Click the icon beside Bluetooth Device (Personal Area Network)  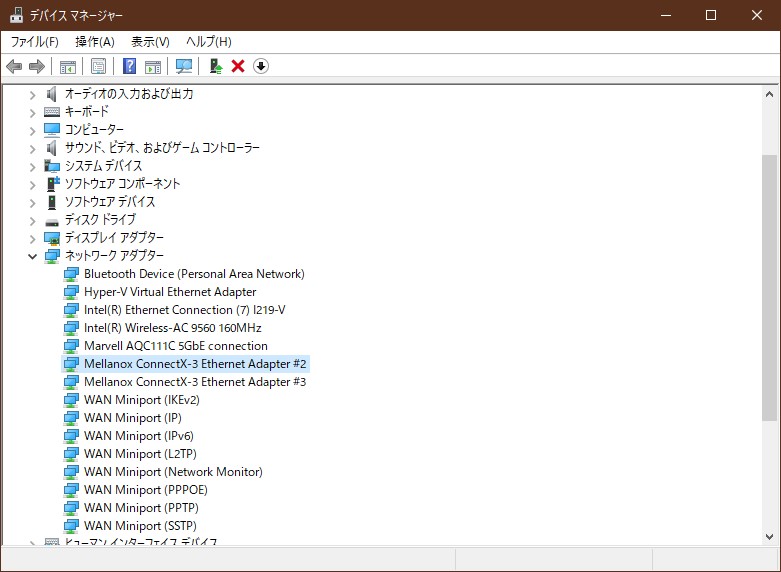tap(71, 274)
